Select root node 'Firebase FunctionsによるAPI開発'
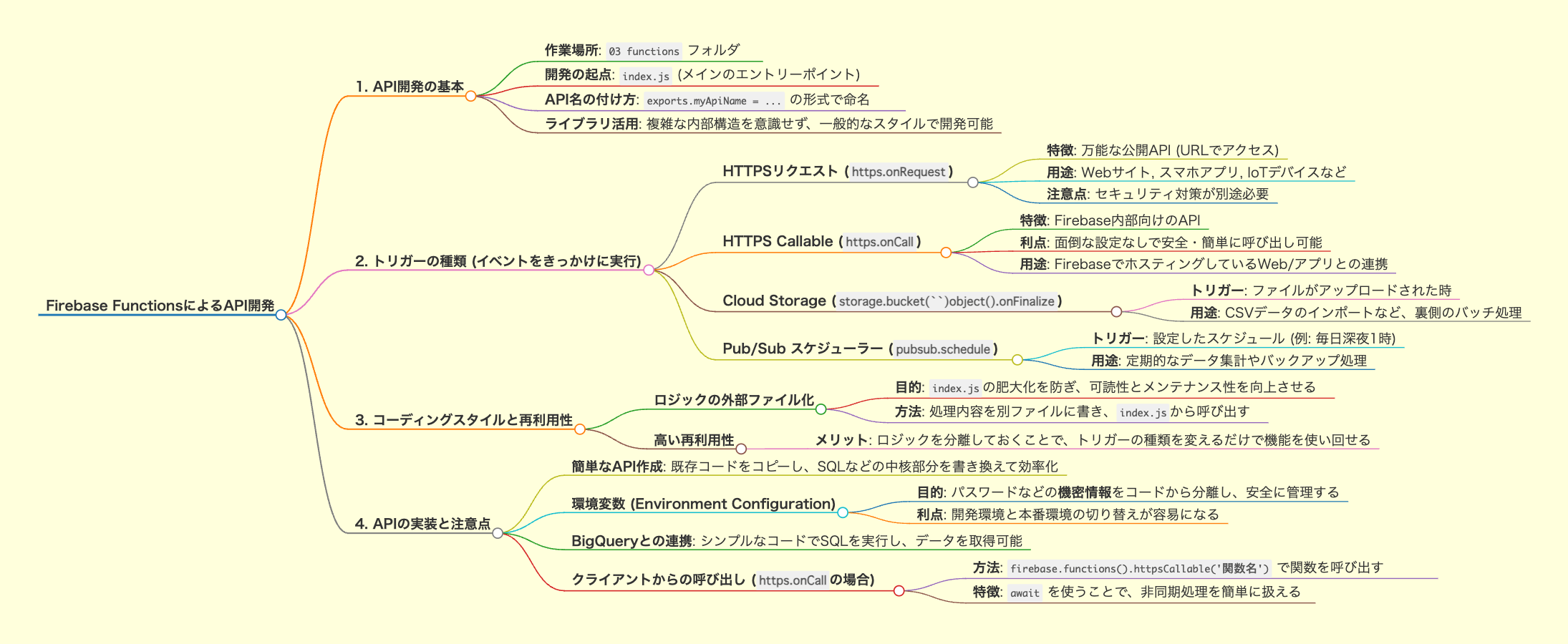The width and height of the screenshot is (1568, 644). [160, 306]
